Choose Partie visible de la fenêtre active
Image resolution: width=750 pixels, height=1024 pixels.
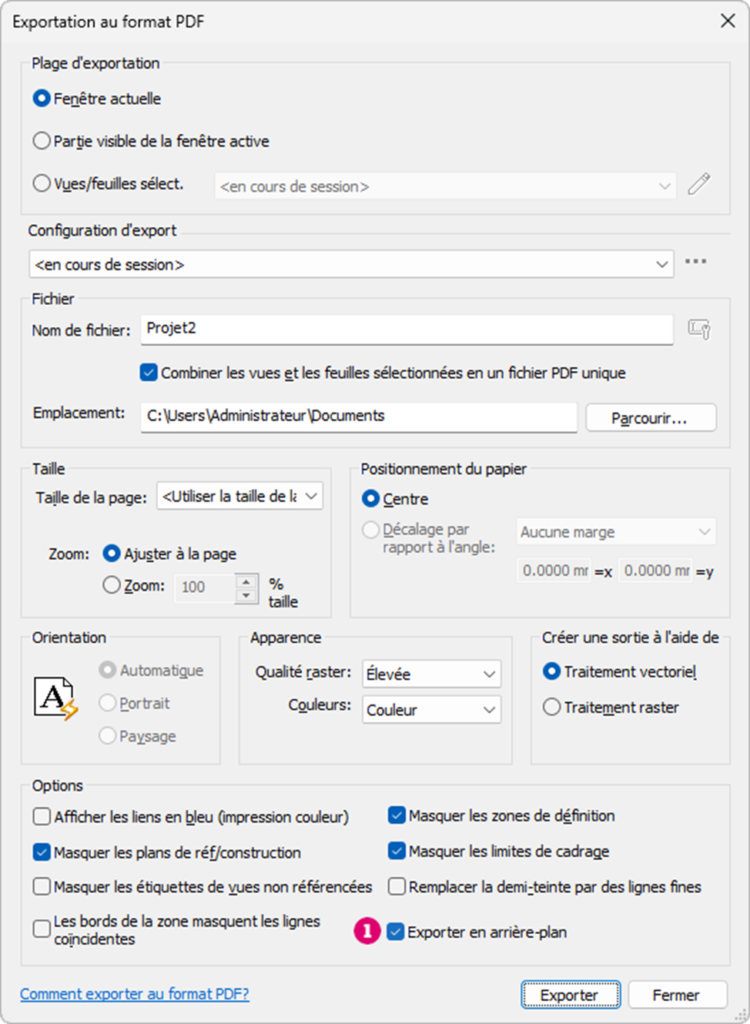tap(40, 141)
